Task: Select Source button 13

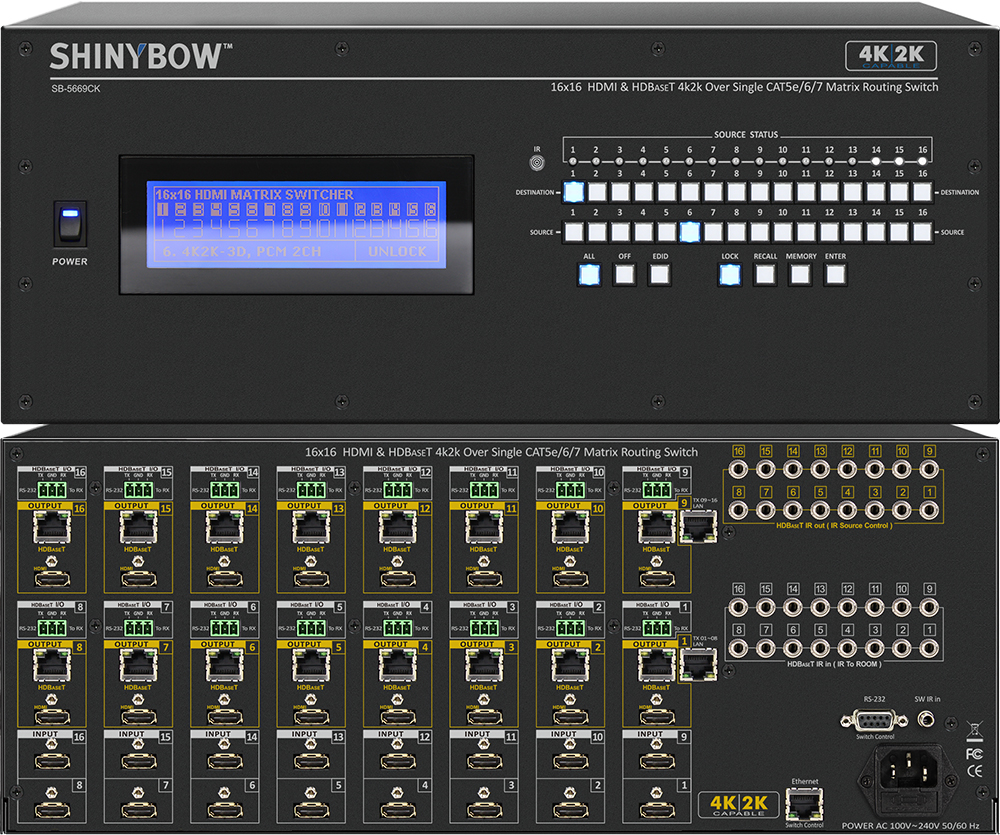Action: 853,232
